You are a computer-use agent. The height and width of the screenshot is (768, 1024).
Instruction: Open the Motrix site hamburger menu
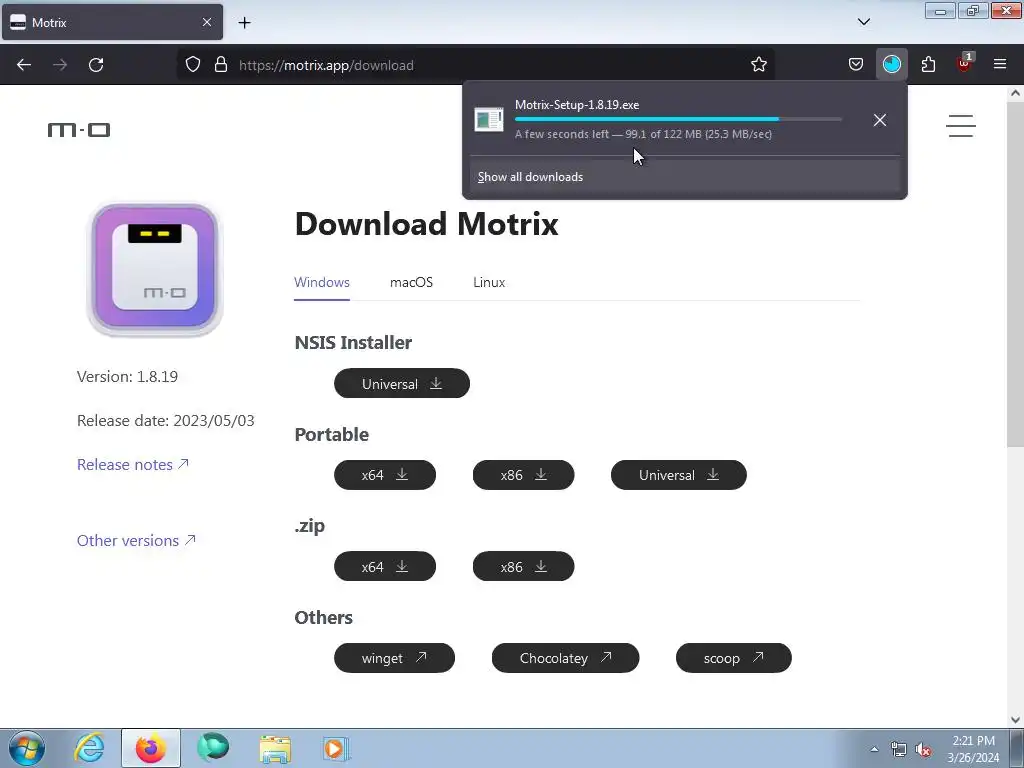tap(961, 125)
